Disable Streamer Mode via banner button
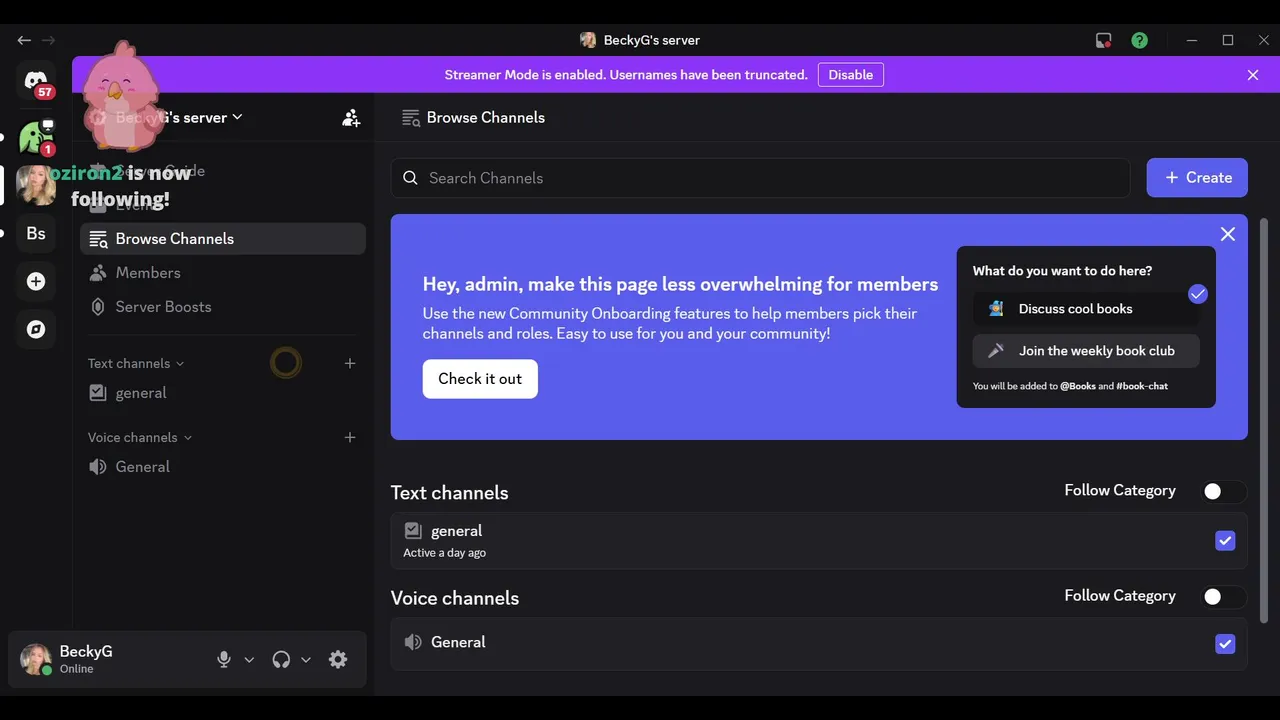1280x720 pixels. click(x=851, y=75)
